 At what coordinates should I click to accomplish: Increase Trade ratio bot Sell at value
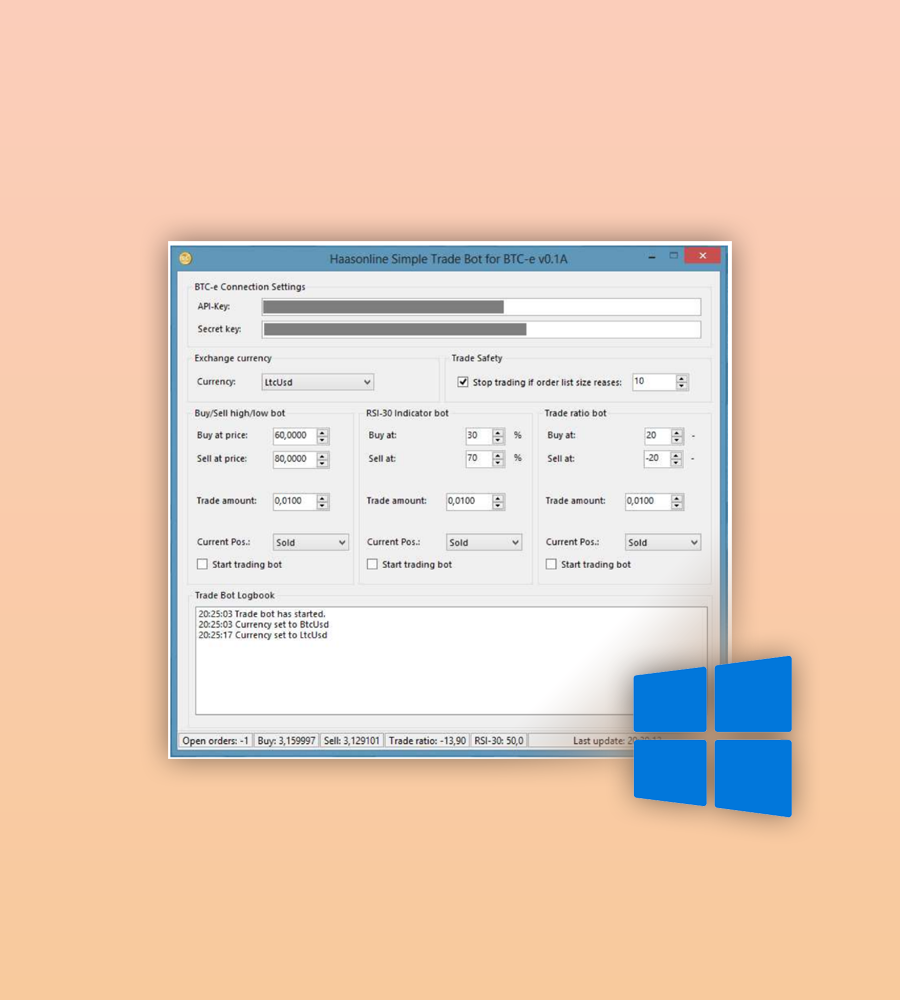pos(677,455)
